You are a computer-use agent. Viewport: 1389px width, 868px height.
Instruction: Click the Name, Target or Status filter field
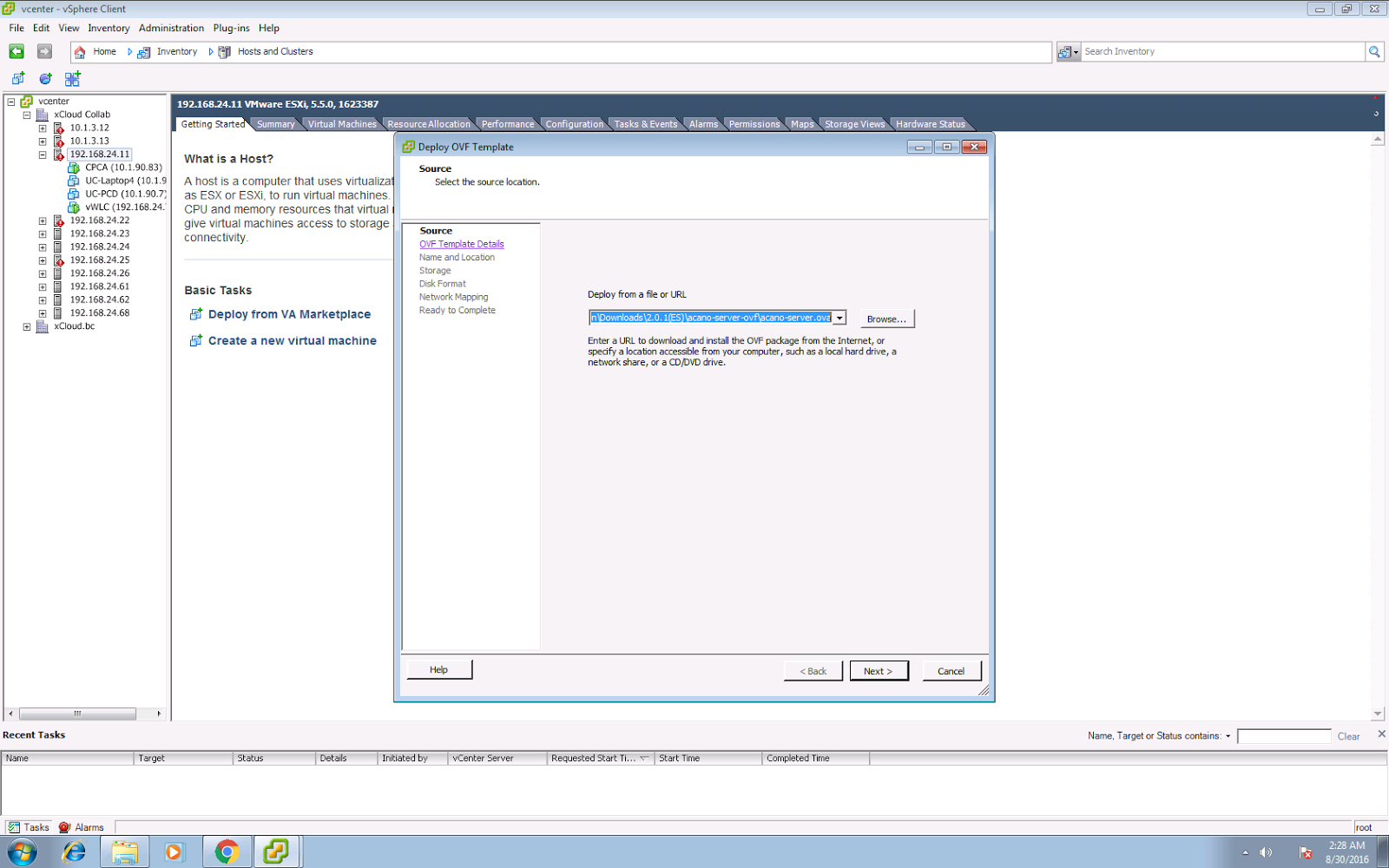(x=1285, y=735)
